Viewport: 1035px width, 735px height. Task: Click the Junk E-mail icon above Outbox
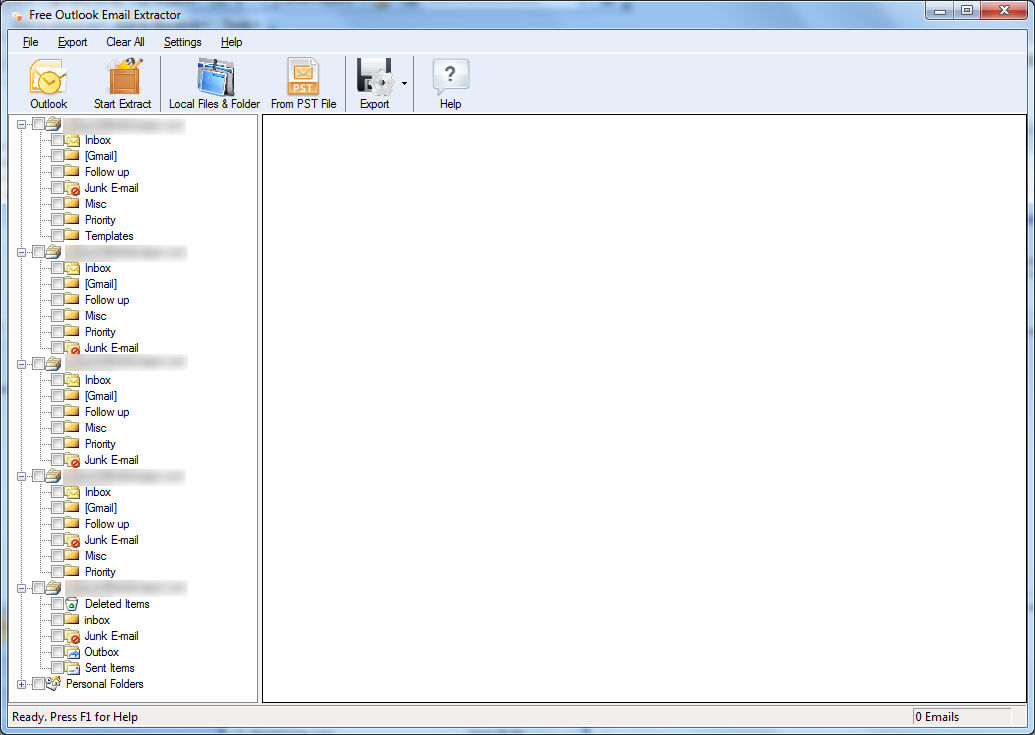coord(72,636)
